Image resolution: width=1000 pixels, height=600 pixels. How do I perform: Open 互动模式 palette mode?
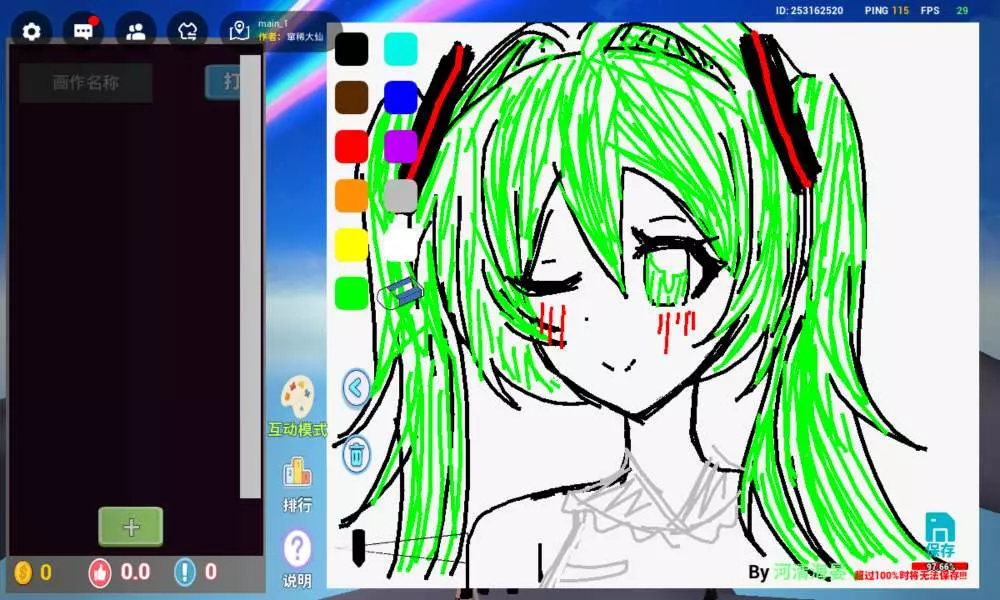(297, 407)
